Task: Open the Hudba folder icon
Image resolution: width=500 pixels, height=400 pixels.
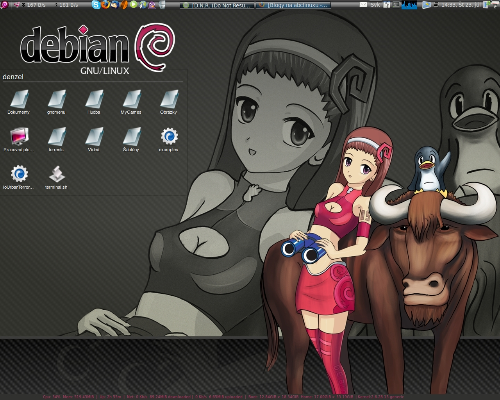Action: pos(94,100)
